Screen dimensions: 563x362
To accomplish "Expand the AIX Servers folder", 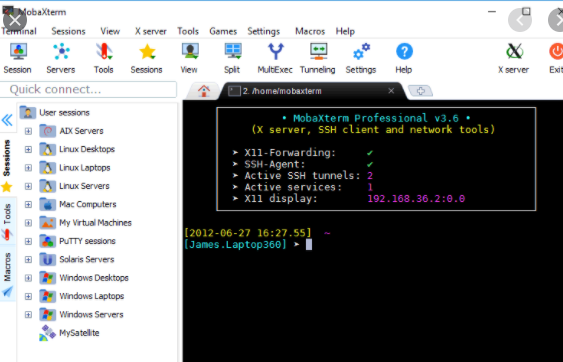I will (28, 131).
